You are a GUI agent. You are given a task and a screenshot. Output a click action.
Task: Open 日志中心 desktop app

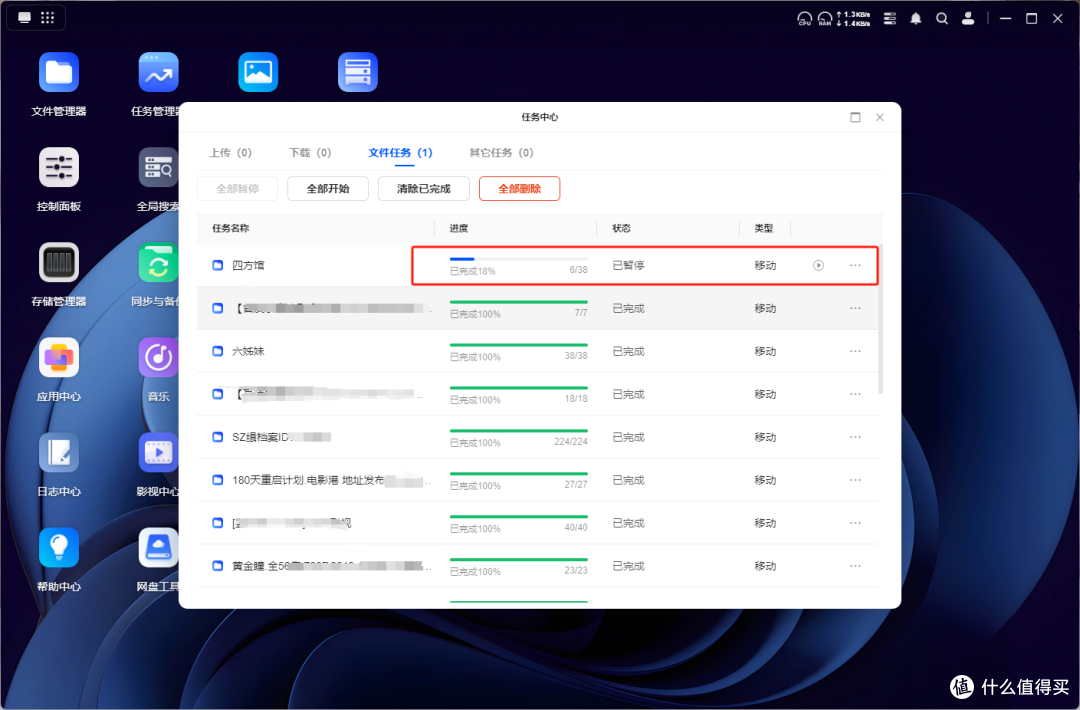(x=59, y=452)
